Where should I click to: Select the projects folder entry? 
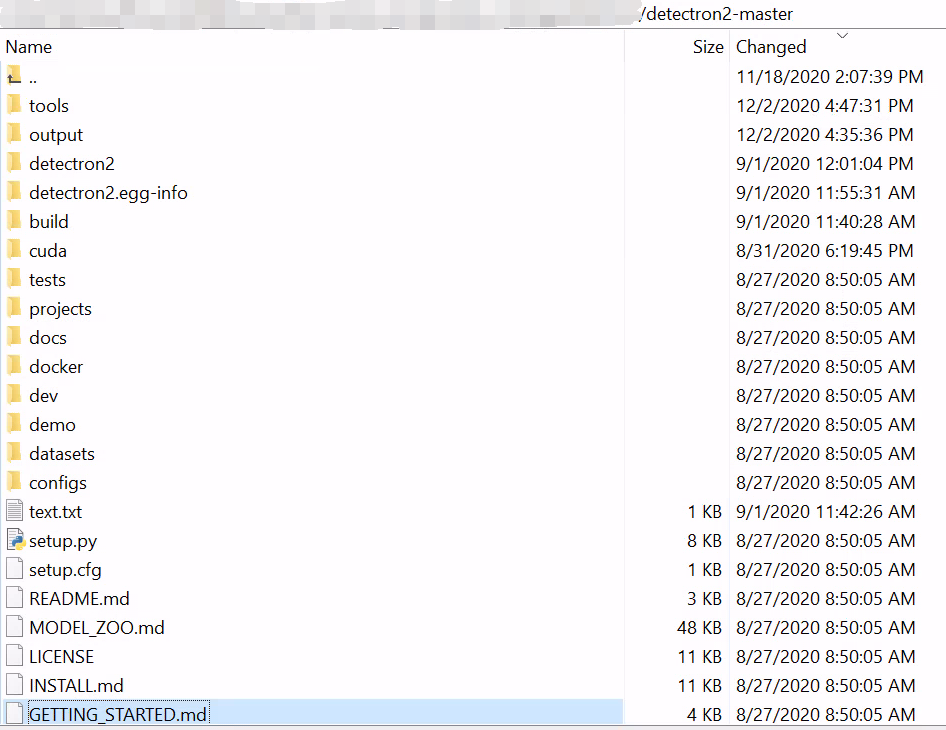60,309
